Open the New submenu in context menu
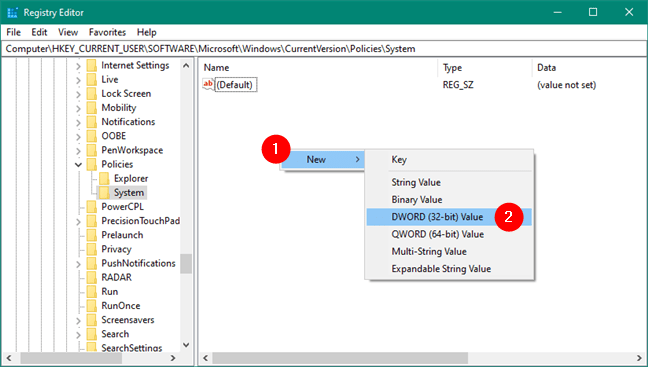 (x=323, y=160)
